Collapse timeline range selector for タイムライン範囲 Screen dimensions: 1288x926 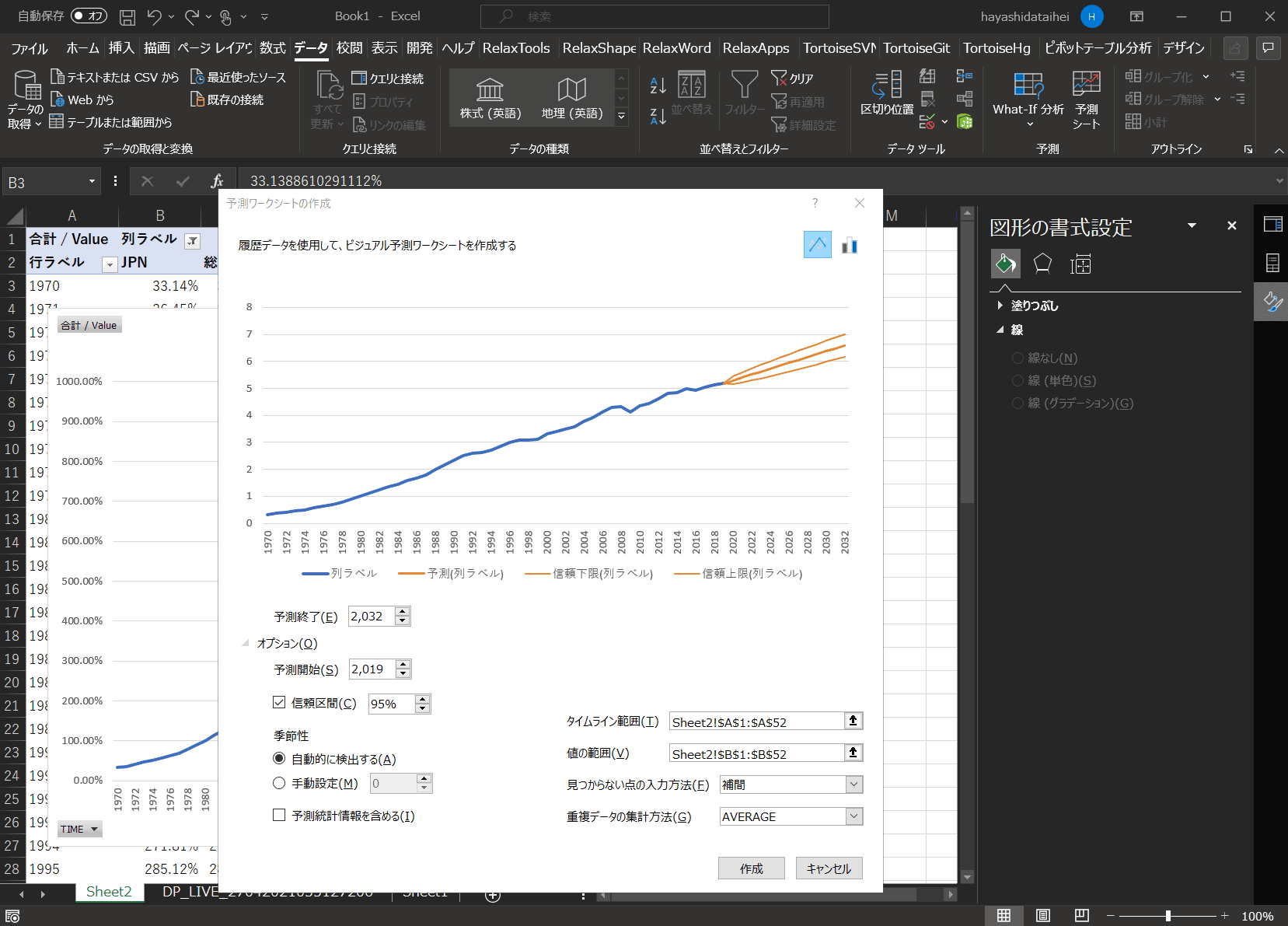853,722
